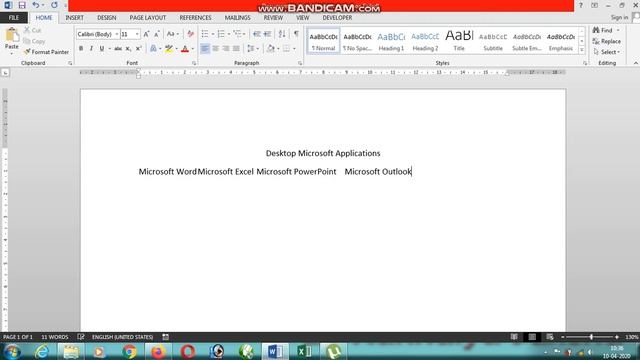Screen dimensions: 640x360
Task: Grow the font size
Action: click(x=146, y=34)
